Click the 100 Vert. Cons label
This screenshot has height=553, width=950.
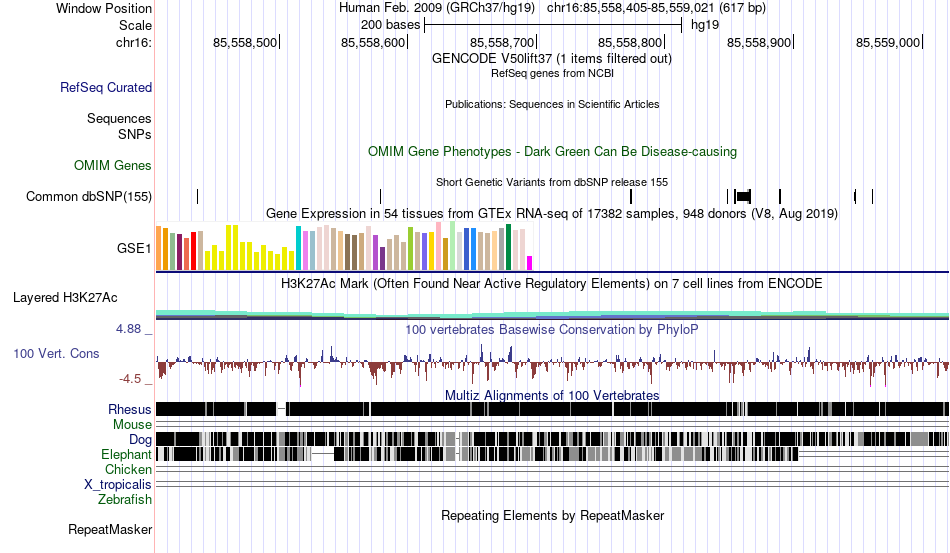click(56, 353)
